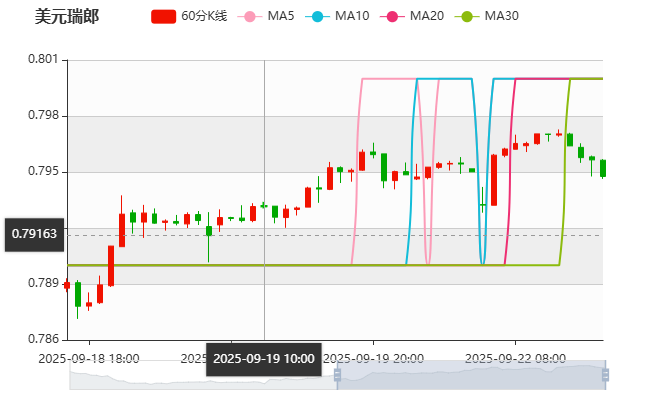Toggle the MA30 line in the legend

(487, 16)
